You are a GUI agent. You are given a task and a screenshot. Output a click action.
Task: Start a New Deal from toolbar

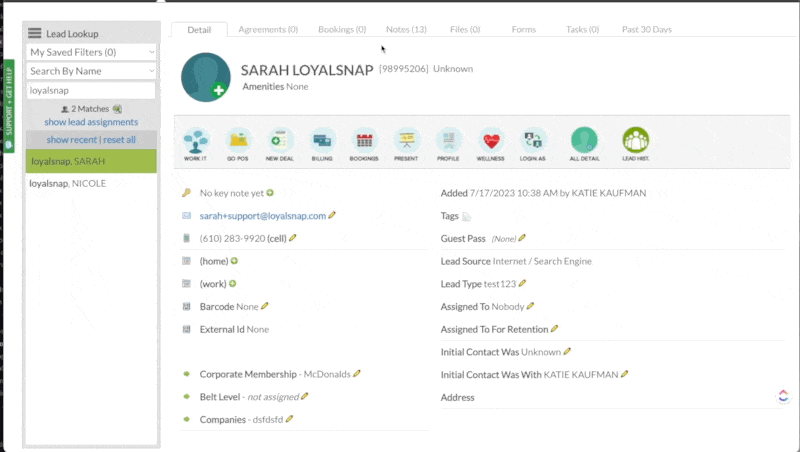[280, 142]
